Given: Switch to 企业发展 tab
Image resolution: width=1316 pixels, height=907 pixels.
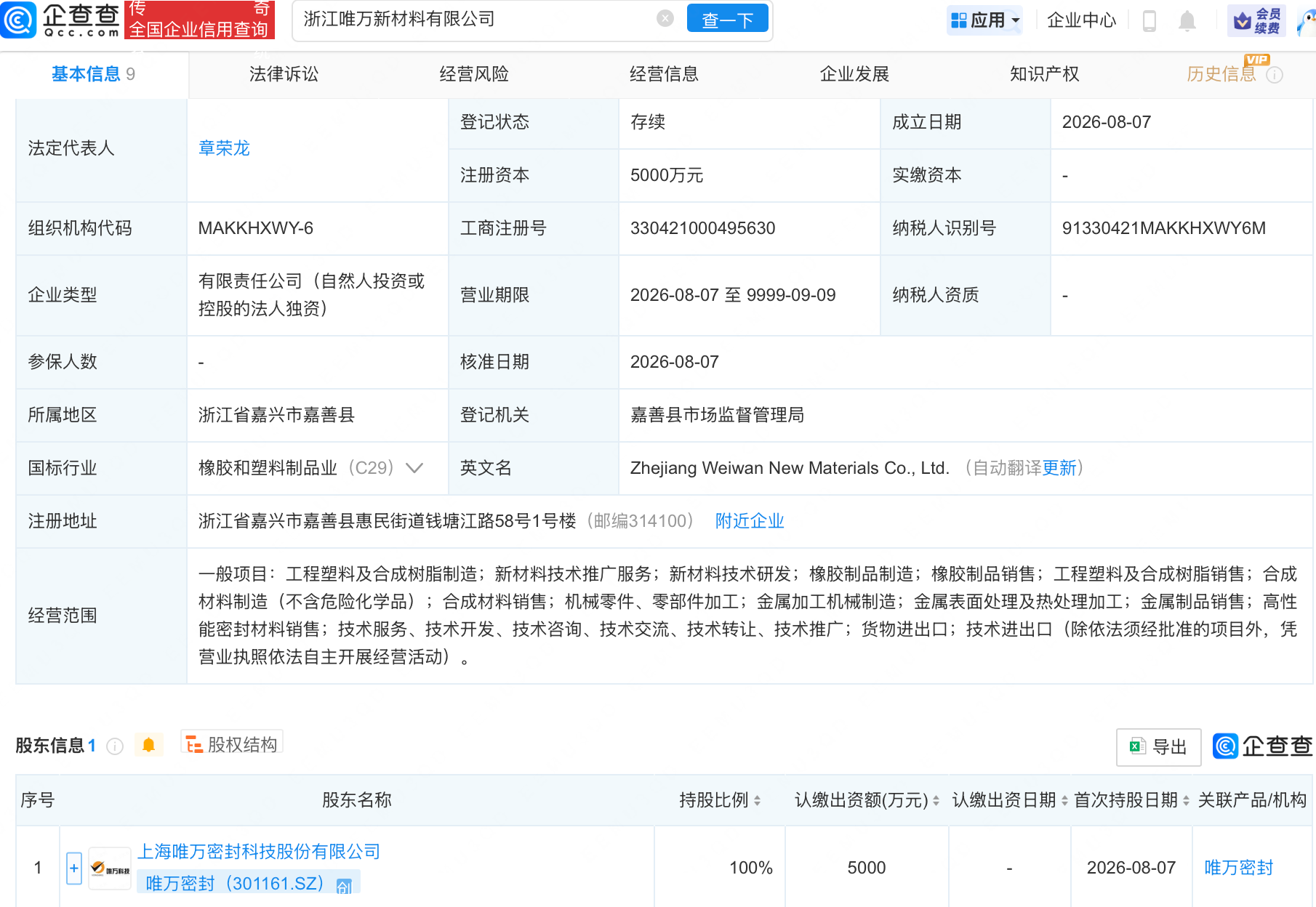Looking at the screenshot, I should point(854,74).
